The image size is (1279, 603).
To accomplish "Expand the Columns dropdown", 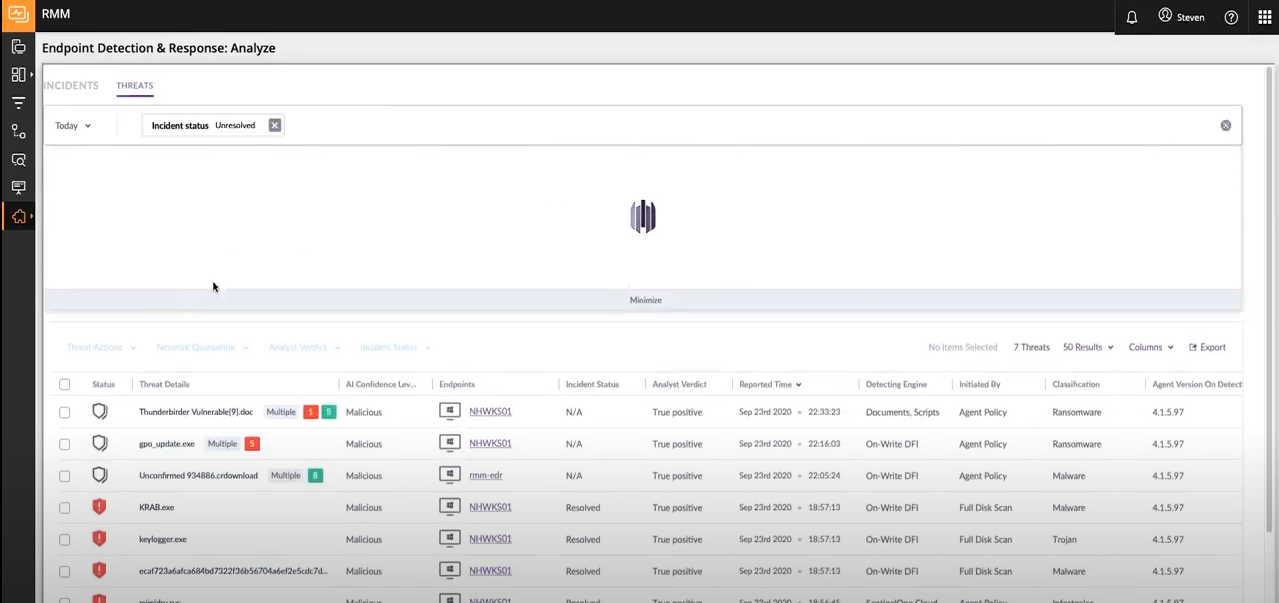I will pos(1150,347).
